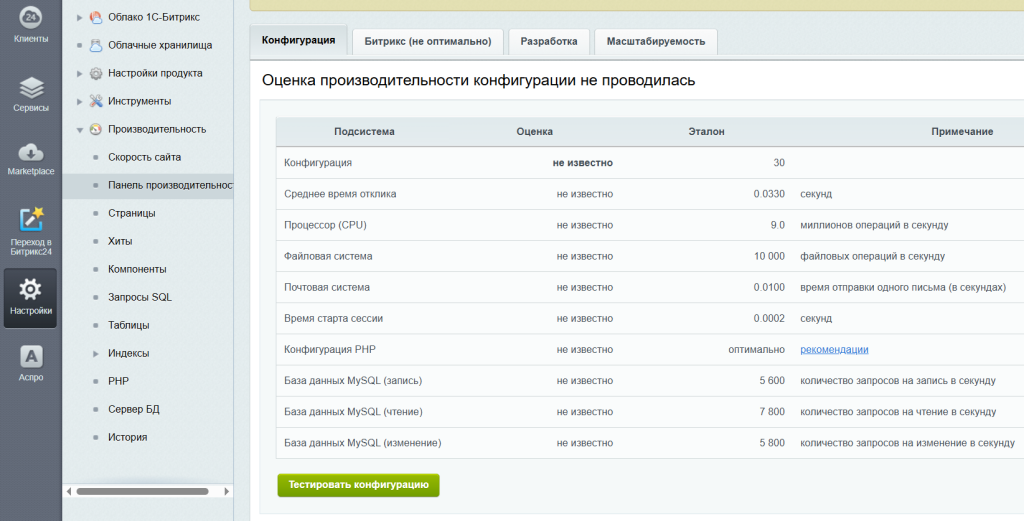Select Запросы SQL in the tree

[139, 297]
